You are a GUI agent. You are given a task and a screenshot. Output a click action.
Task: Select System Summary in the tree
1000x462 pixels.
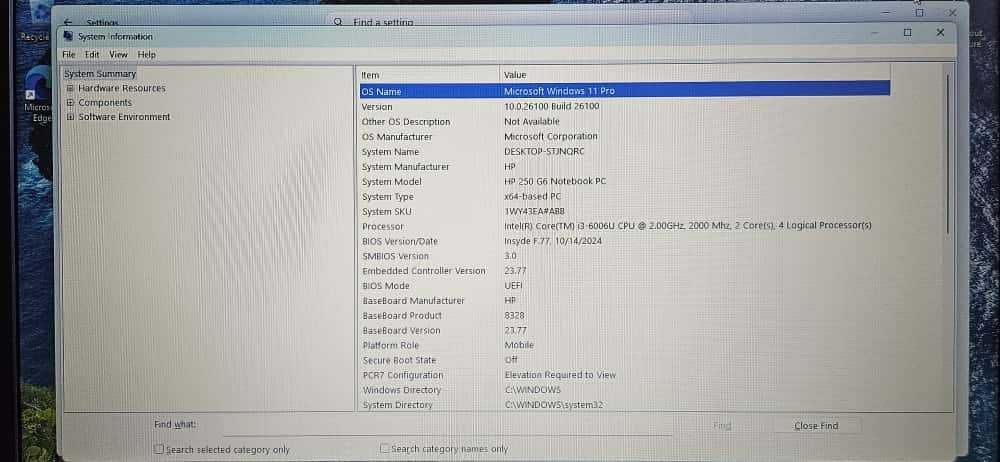100,74
